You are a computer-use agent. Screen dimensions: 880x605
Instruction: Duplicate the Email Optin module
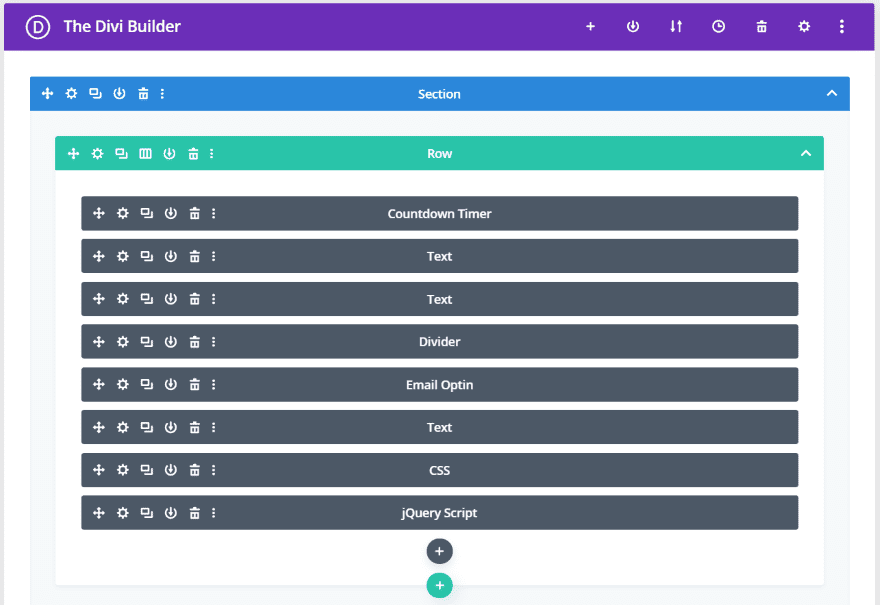point(146,384)
